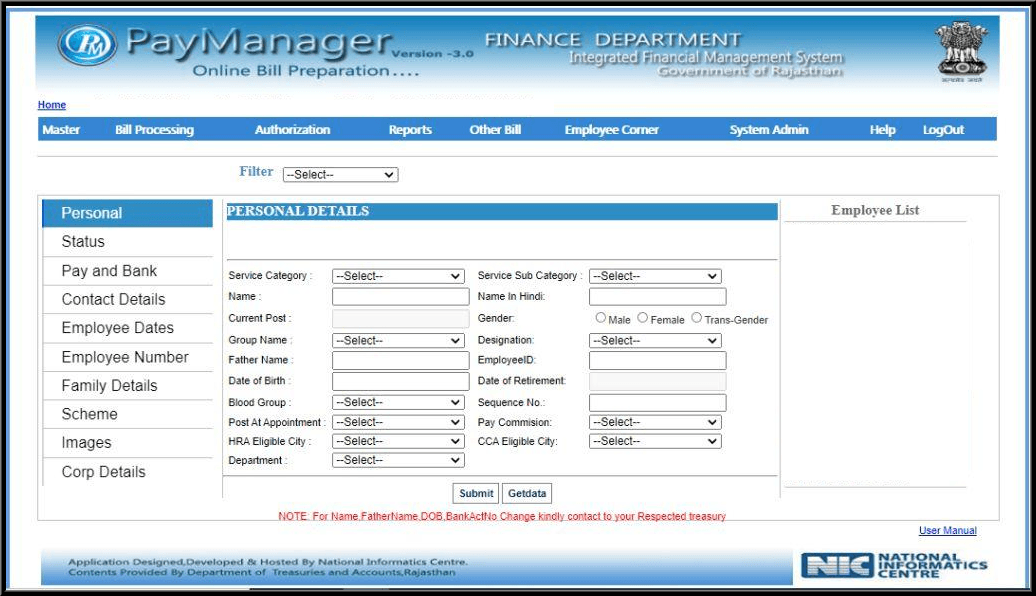
Task: Open the Other Bill menu
Action: pyautogui.click(x=495, y=130)
